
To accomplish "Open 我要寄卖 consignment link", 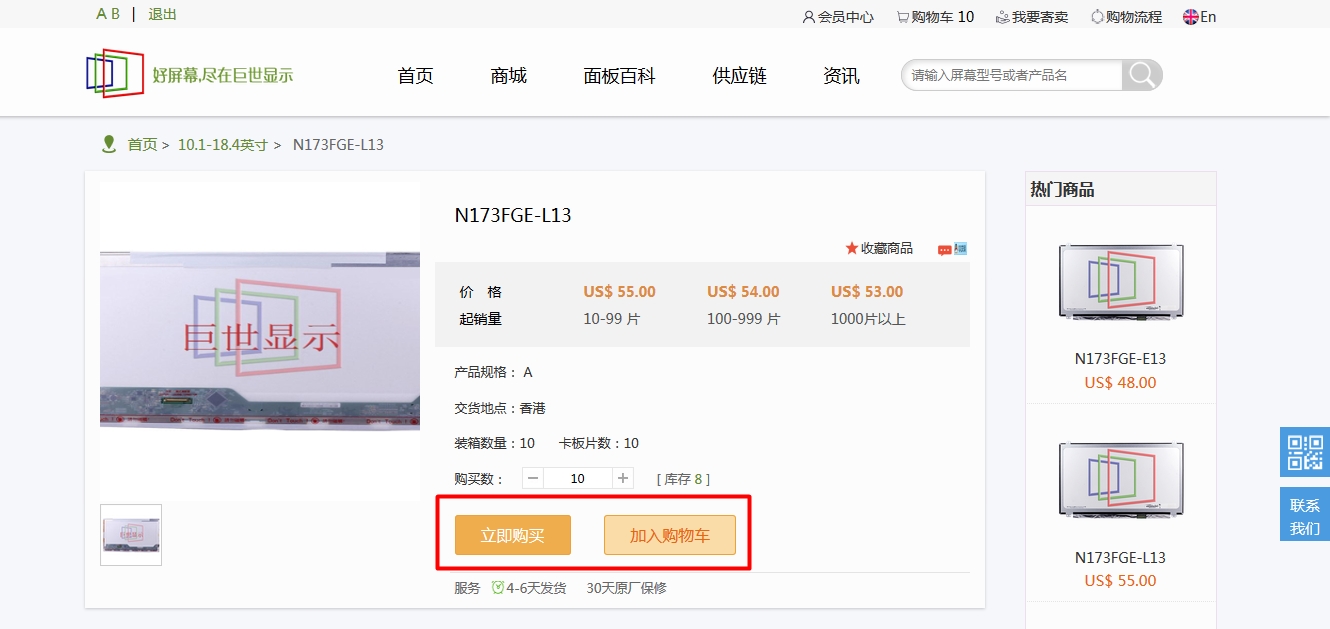I will [x=1032, y=16].
